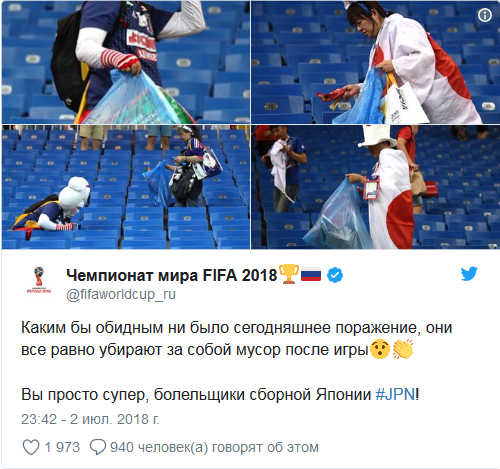Click the info icon on the photo
Screen dimensions: 500x469
click(x=485, y=15)
